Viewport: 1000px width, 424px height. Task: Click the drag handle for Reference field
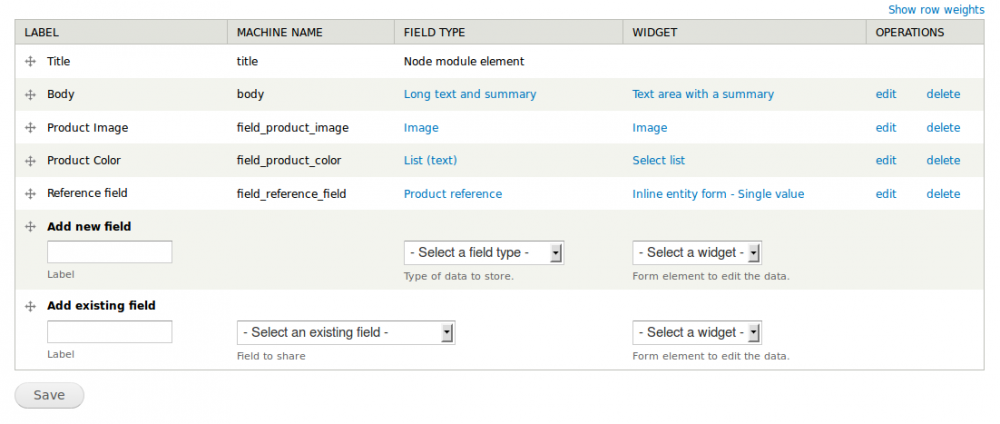(x=30, y=194)
